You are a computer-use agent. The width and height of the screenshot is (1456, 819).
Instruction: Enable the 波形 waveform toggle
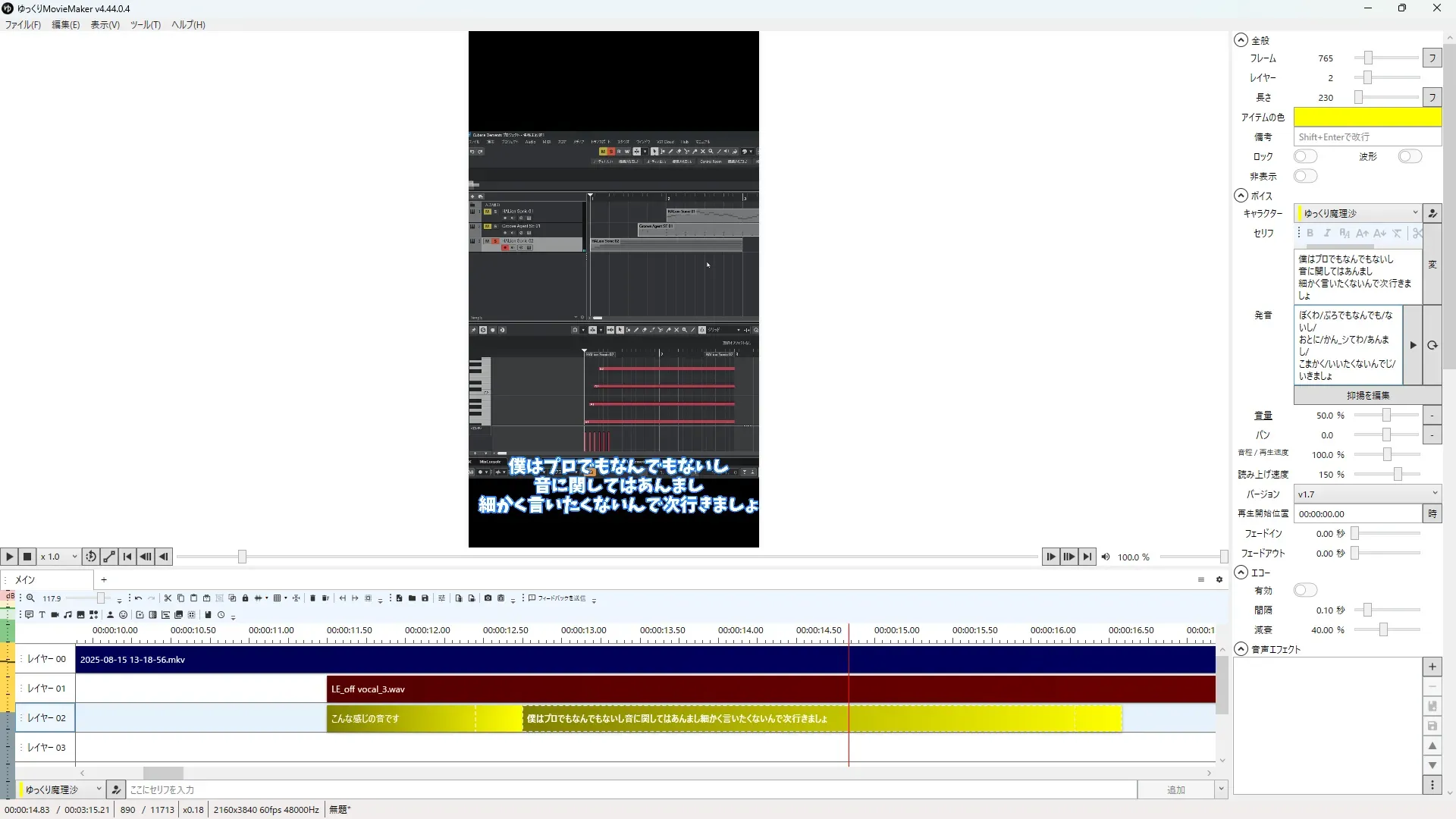[x=1410, y=156]
